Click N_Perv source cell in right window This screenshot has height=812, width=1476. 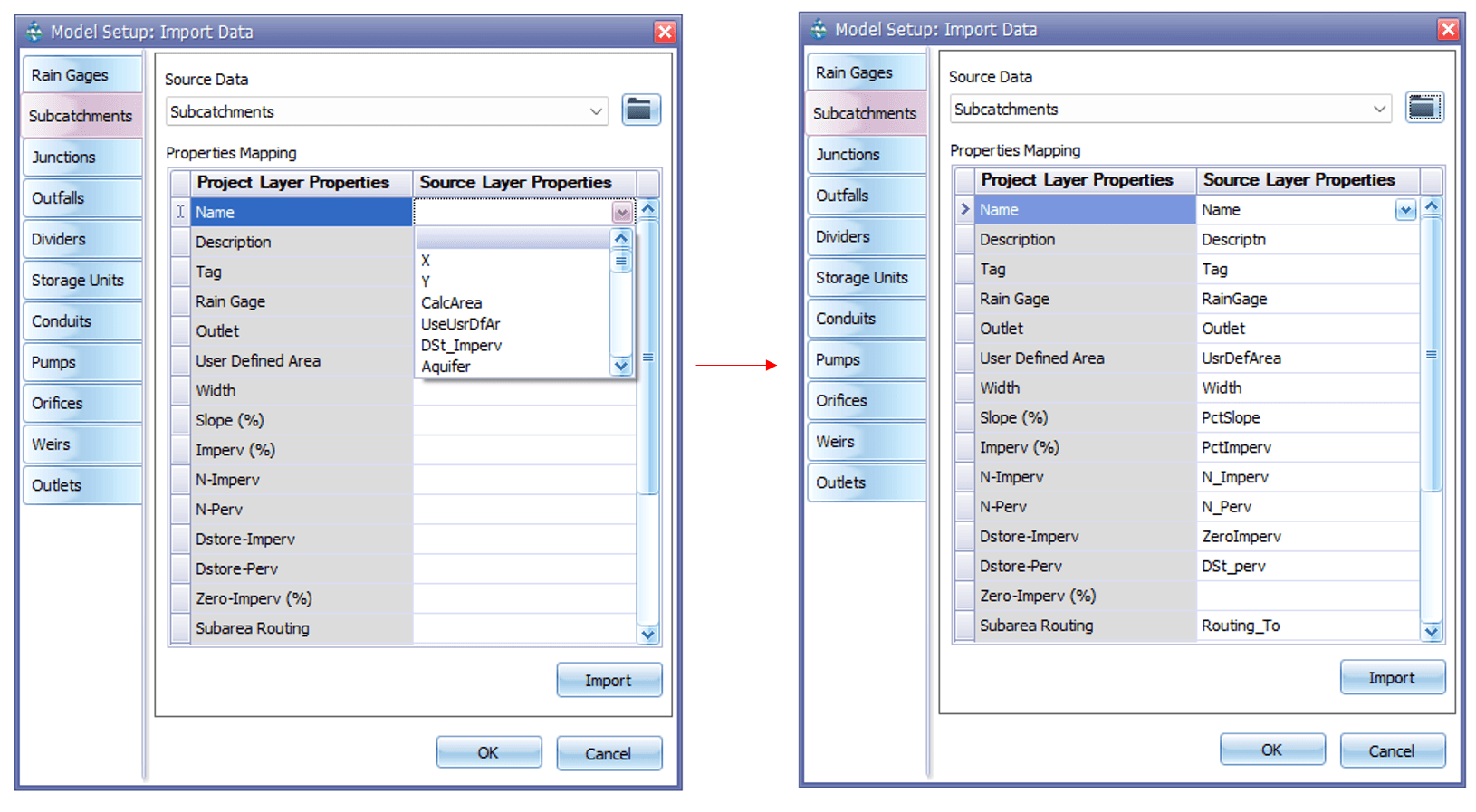[1308, 507]
